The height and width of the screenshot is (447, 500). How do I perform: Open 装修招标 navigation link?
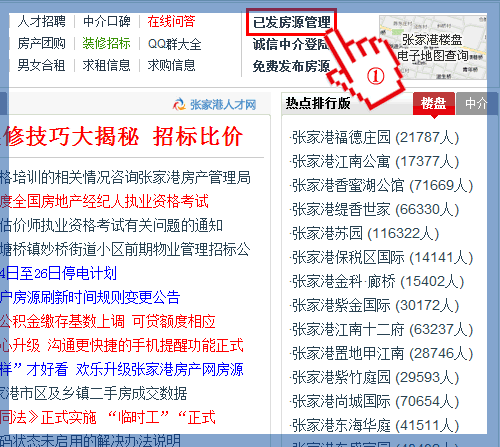tap(106, 43)
